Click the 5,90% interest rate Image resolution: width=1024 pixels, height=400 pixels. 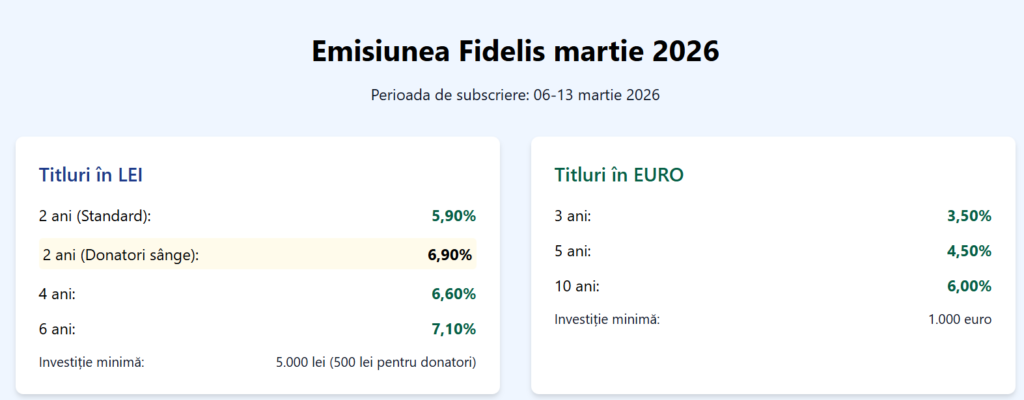click(x=453, y=215)
